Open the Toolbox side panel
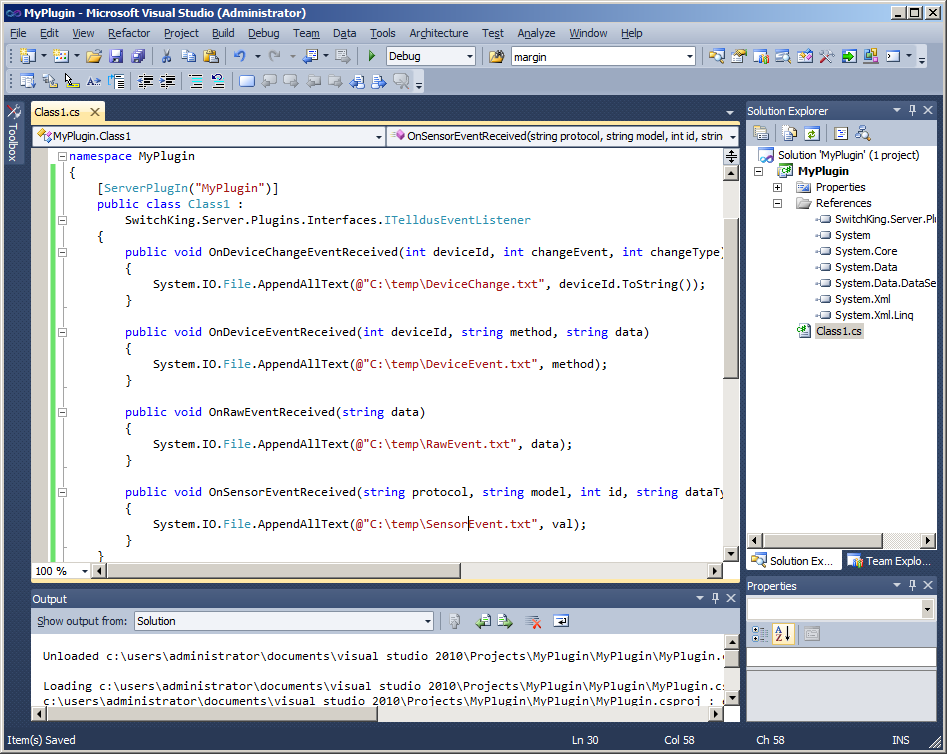947x754 pixels. [13, 134]
